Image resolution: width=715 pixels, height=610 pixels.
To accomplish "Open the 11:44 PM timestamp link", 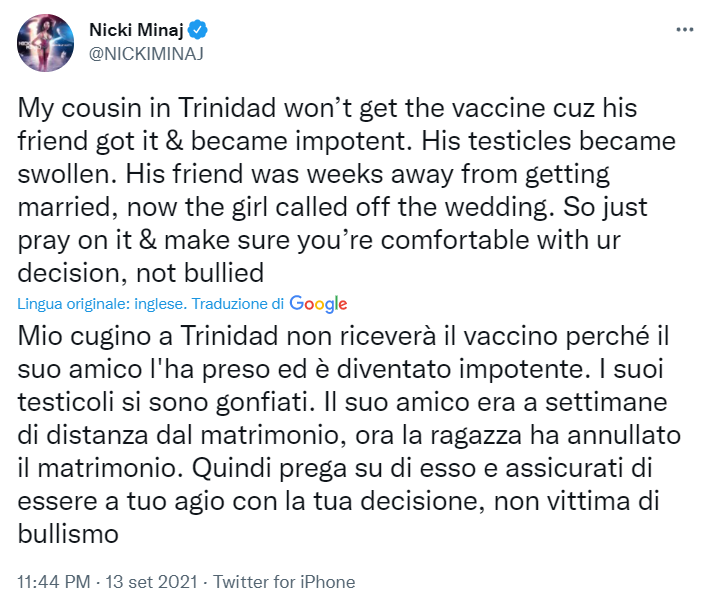I will (54, 582).
